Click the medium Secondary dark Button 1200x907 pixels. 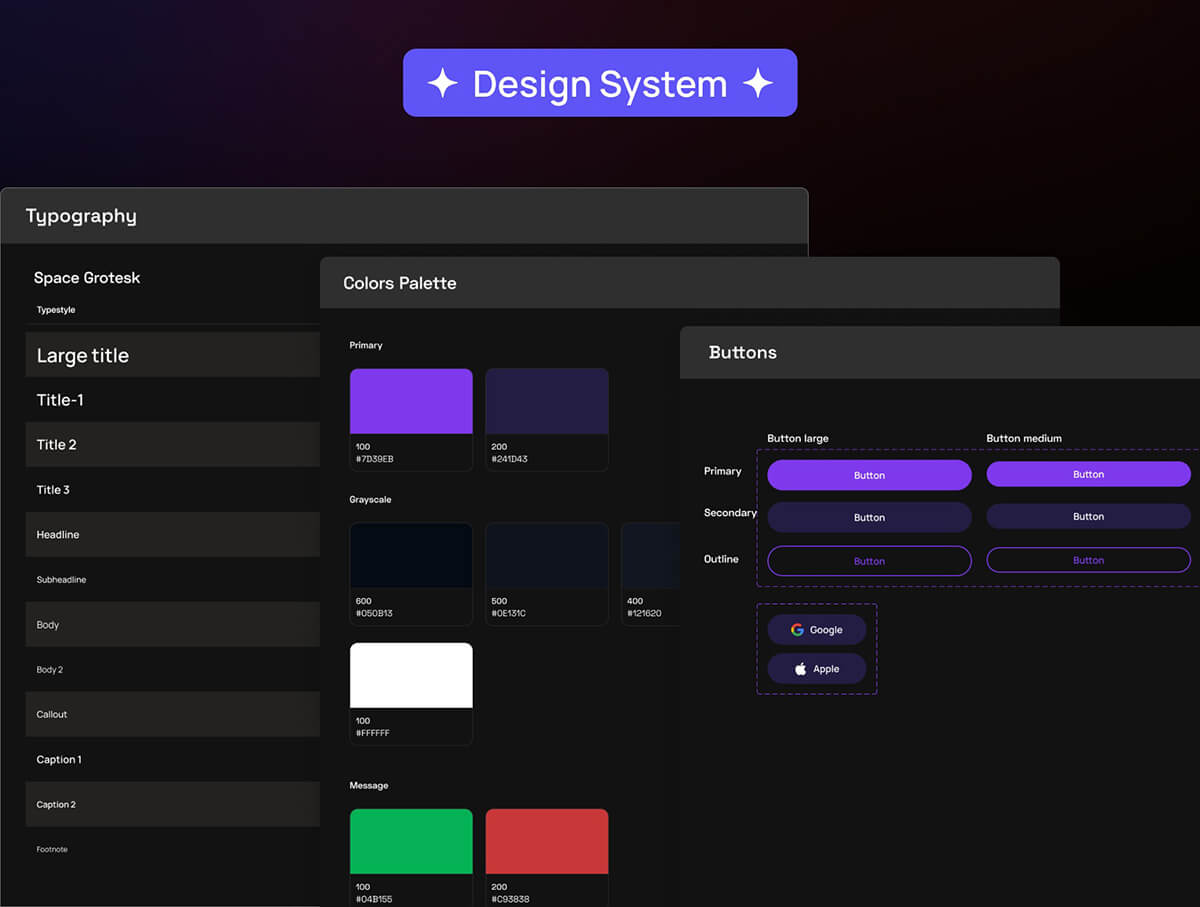(x=1088, y=516)
